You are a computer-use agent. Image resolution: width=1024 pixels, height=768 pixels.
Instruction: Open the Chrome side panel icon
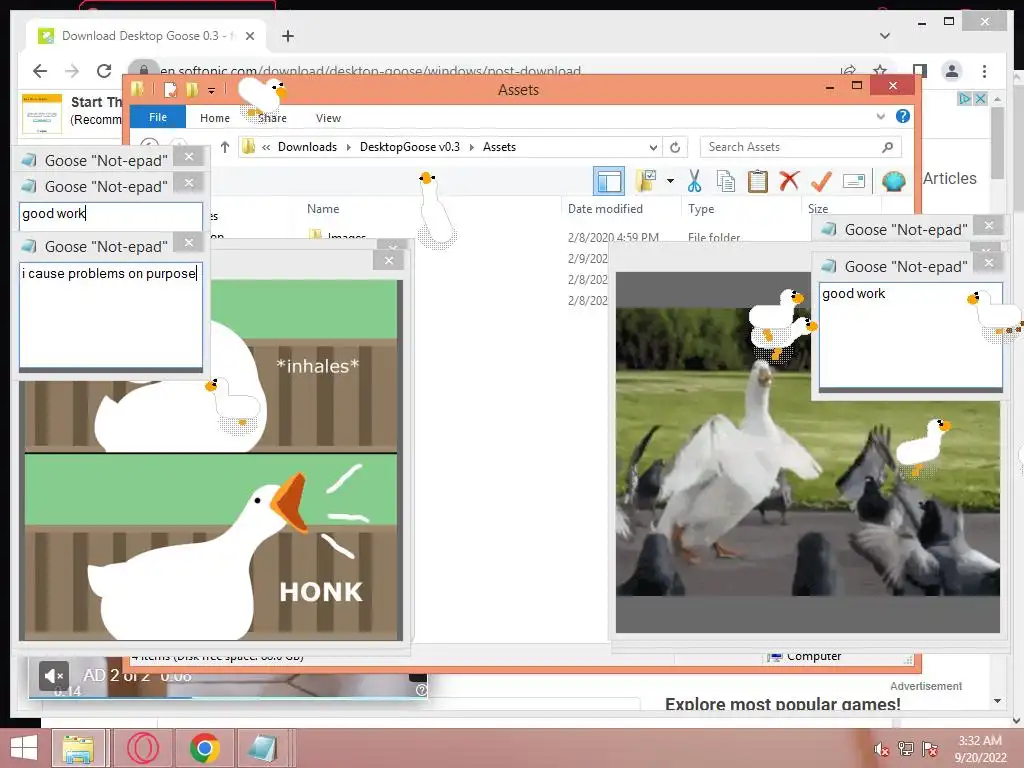tap(920, 71)
